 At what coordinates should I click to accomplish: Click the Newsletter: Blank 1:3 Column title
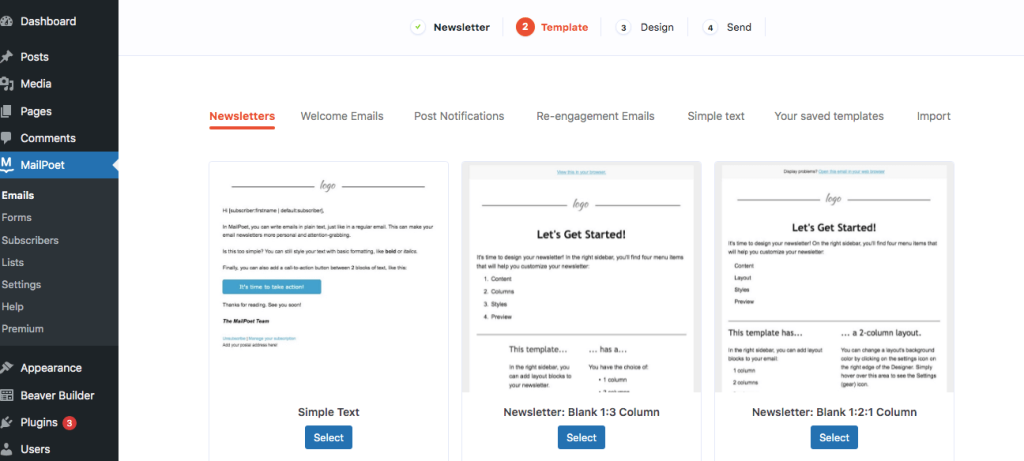581,413
